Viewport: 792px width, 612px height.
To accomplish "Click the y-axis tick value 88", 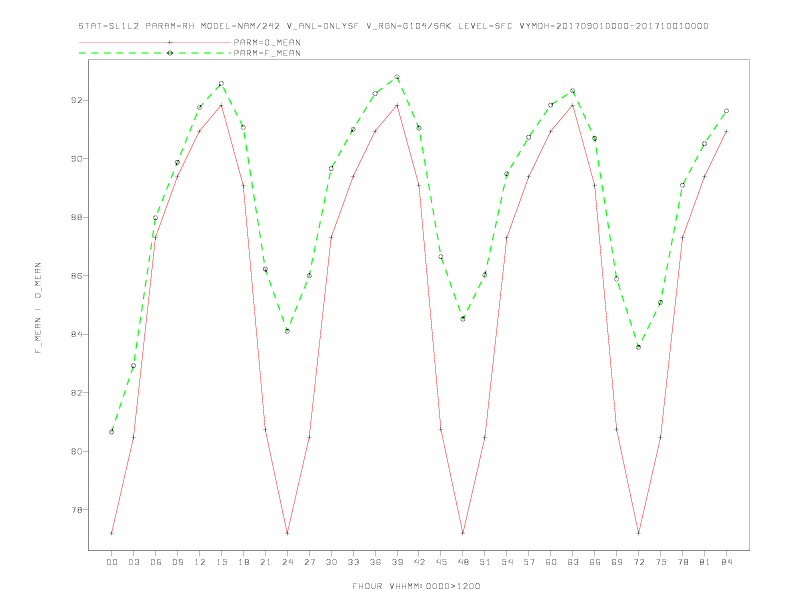I will tap(76, 217).
